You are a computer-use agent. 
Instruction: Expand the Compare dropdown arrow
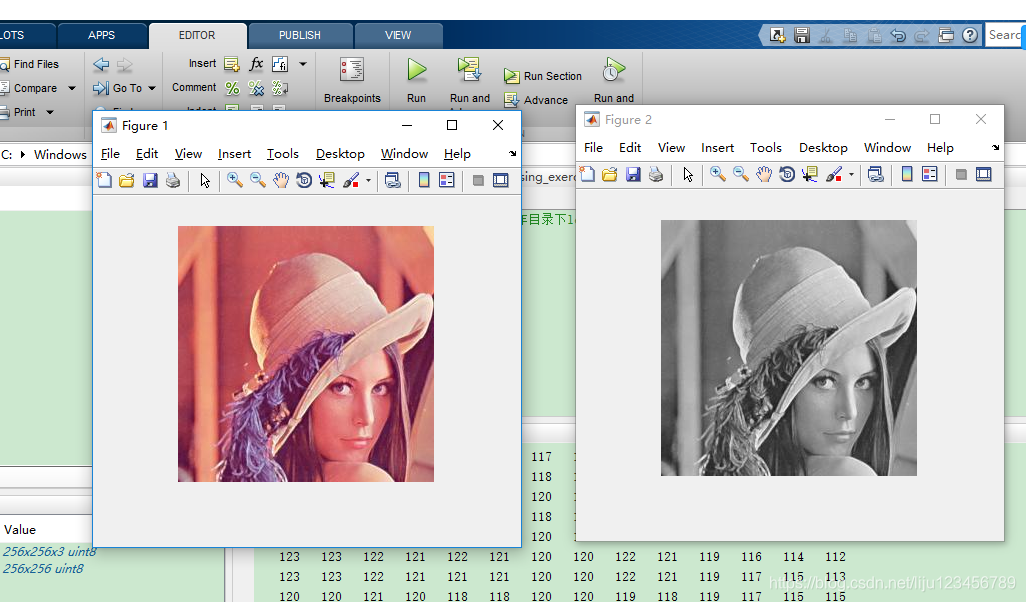(x=72, y=88)
